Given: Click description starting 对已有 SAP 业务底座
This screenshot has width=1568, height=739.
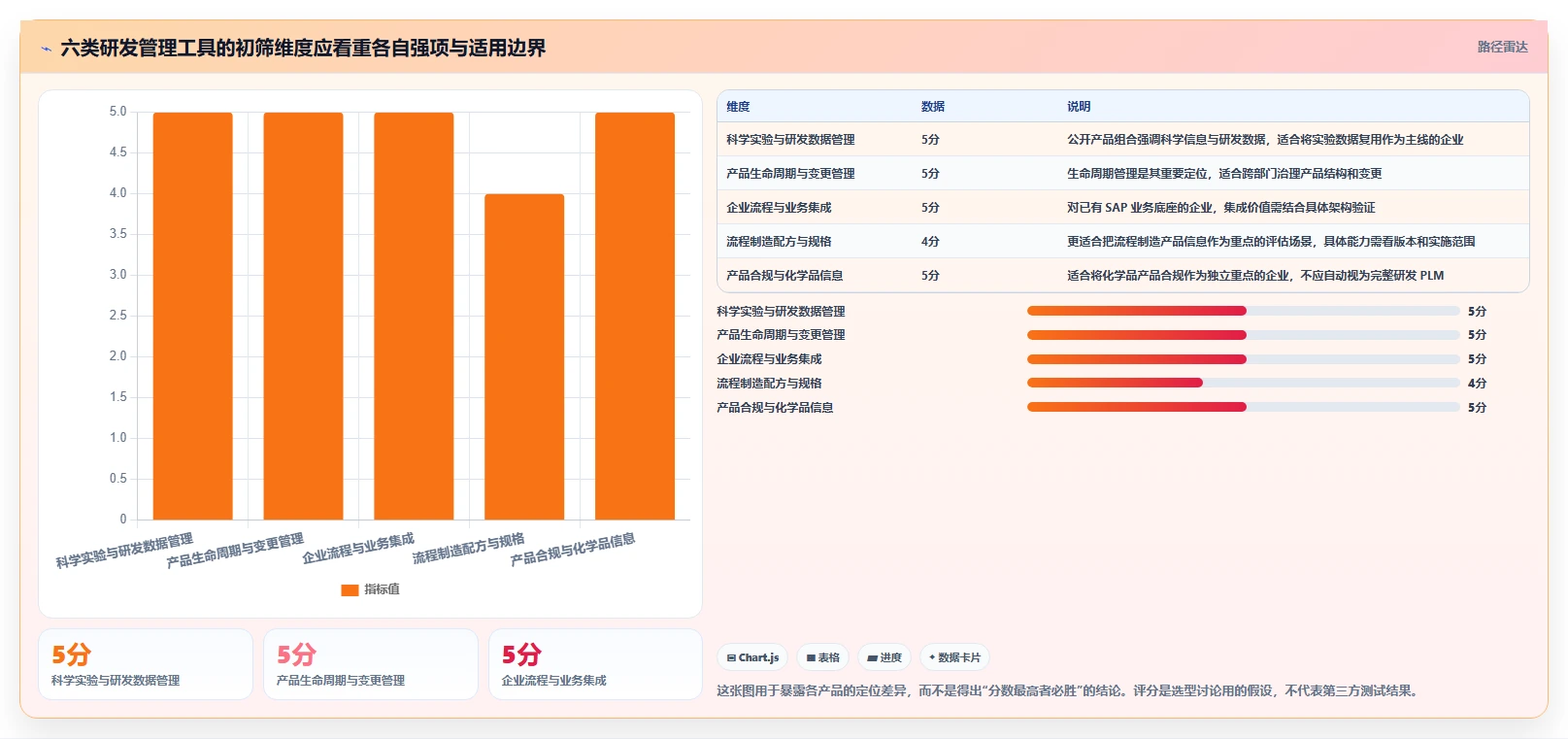Looking at the screenshot, I should click(1221, 208).
